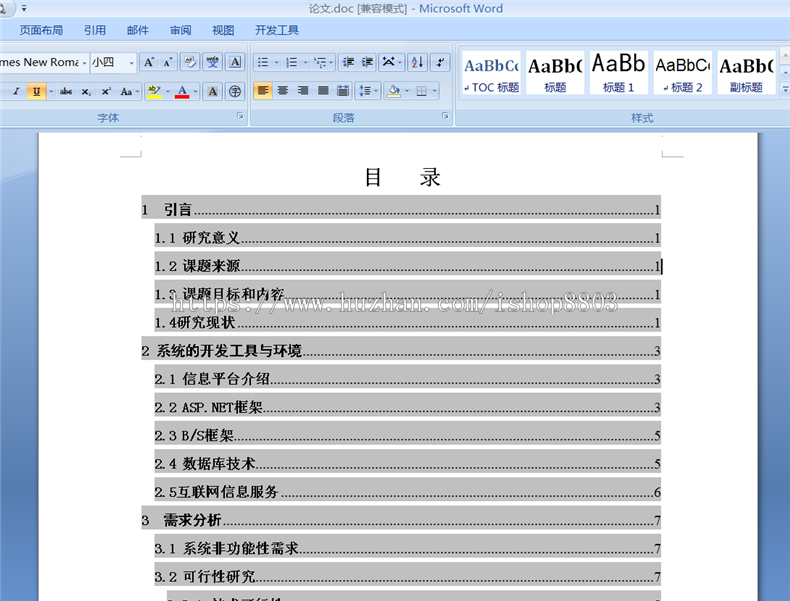Sort selected text with the A-Z icon

click(418, 62)
